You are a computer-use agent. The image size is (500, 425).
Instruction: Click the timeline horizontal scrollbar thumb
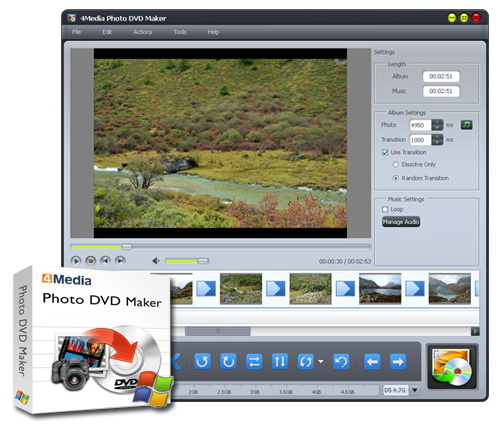pyautogui.click(x=218, y=331)
